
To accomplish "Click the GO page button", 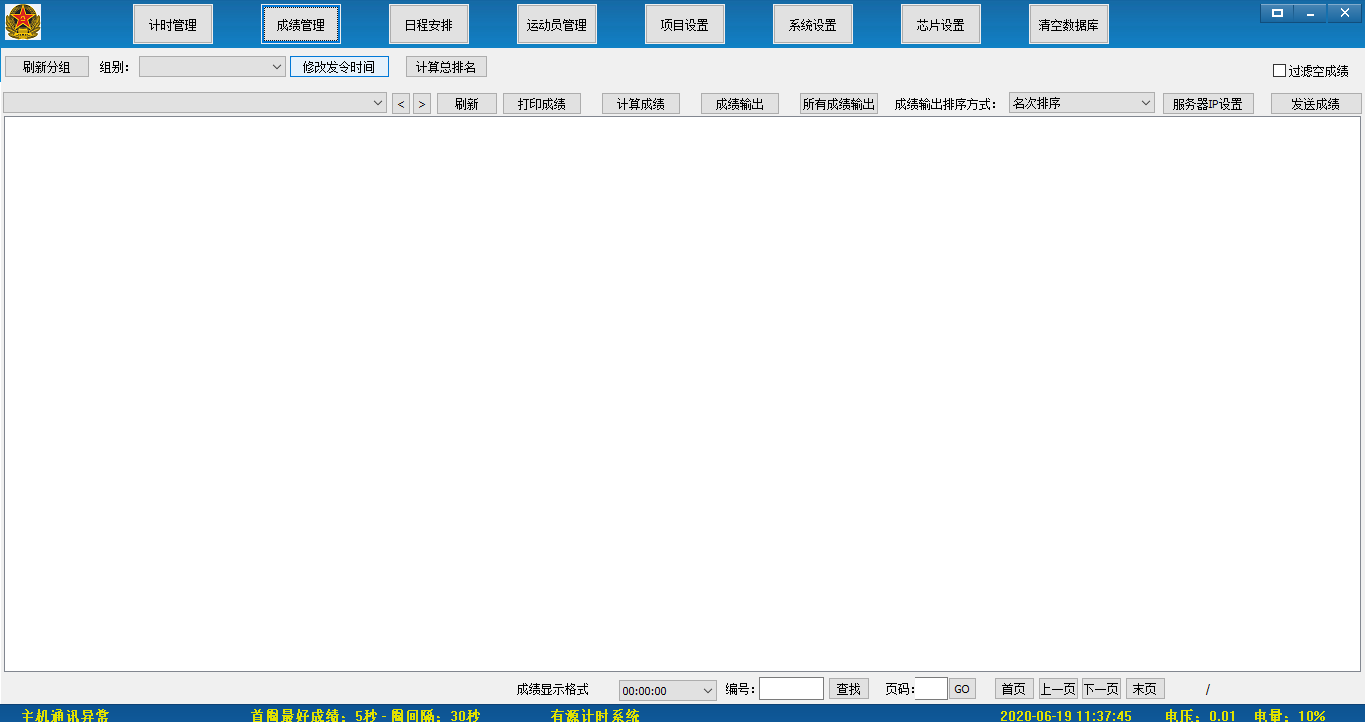I will 962,689.
